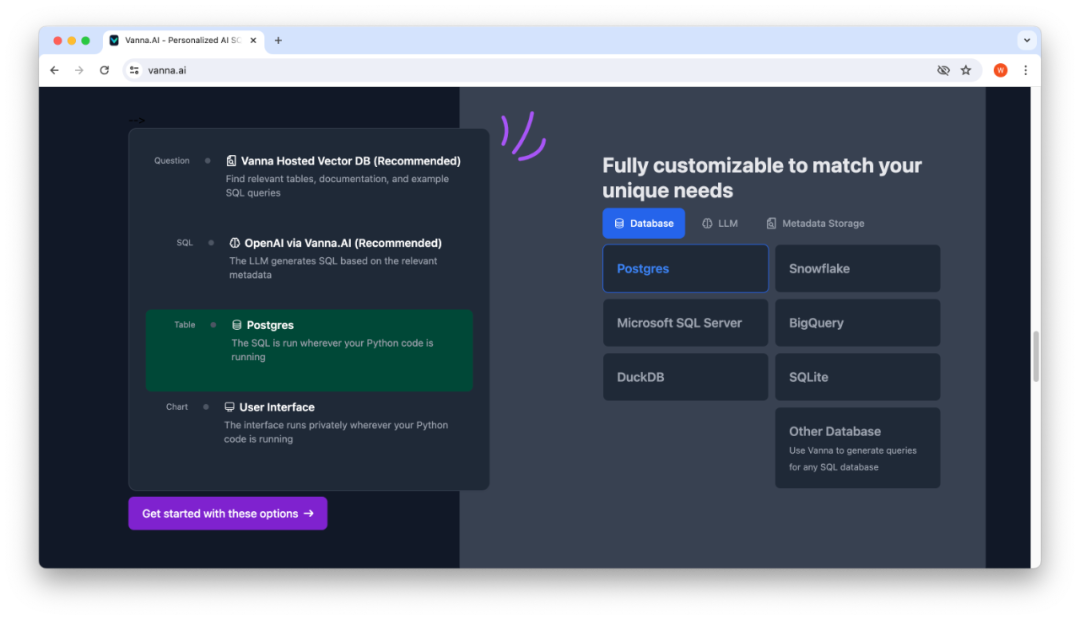Pick DuckDB database option
This screenshot has height=619, width=1080.
pos(685,377)
